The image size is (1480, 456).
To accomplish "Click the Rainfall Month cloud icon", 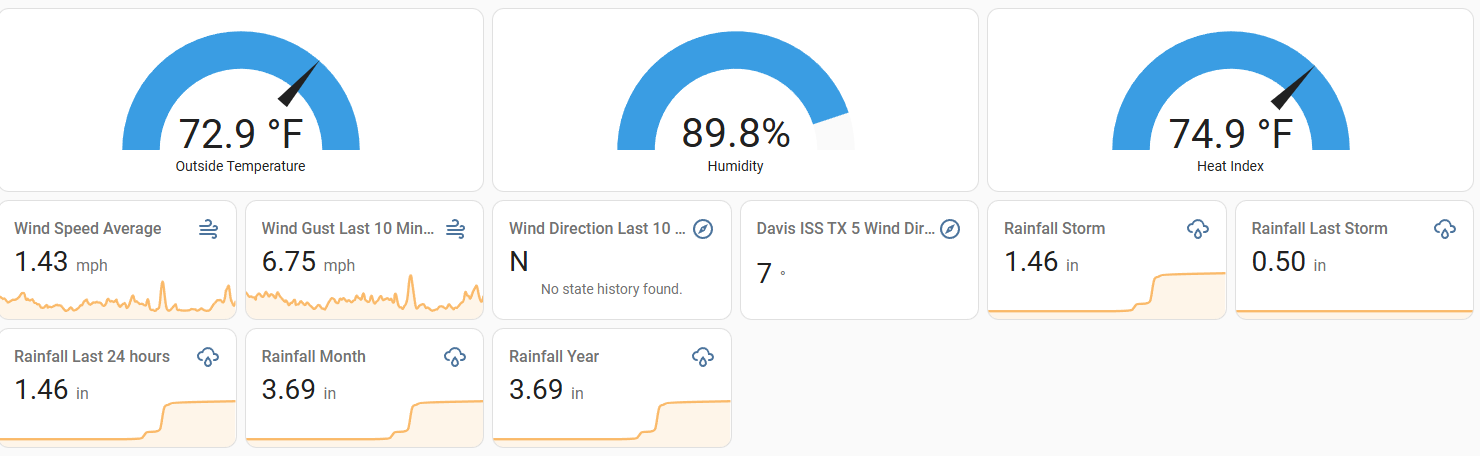I will tap(455, 357).
